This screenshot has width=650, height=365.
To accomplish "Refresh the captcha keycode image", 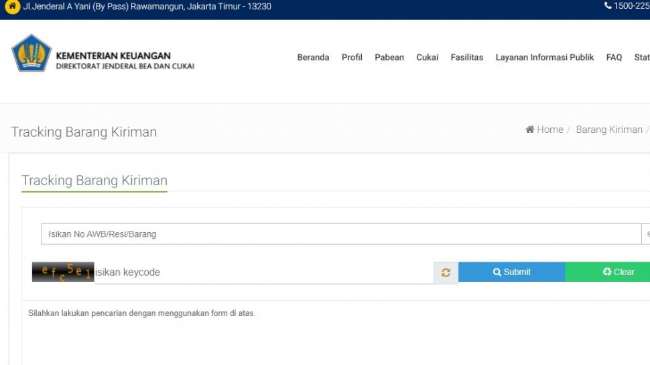I will 446,273.
